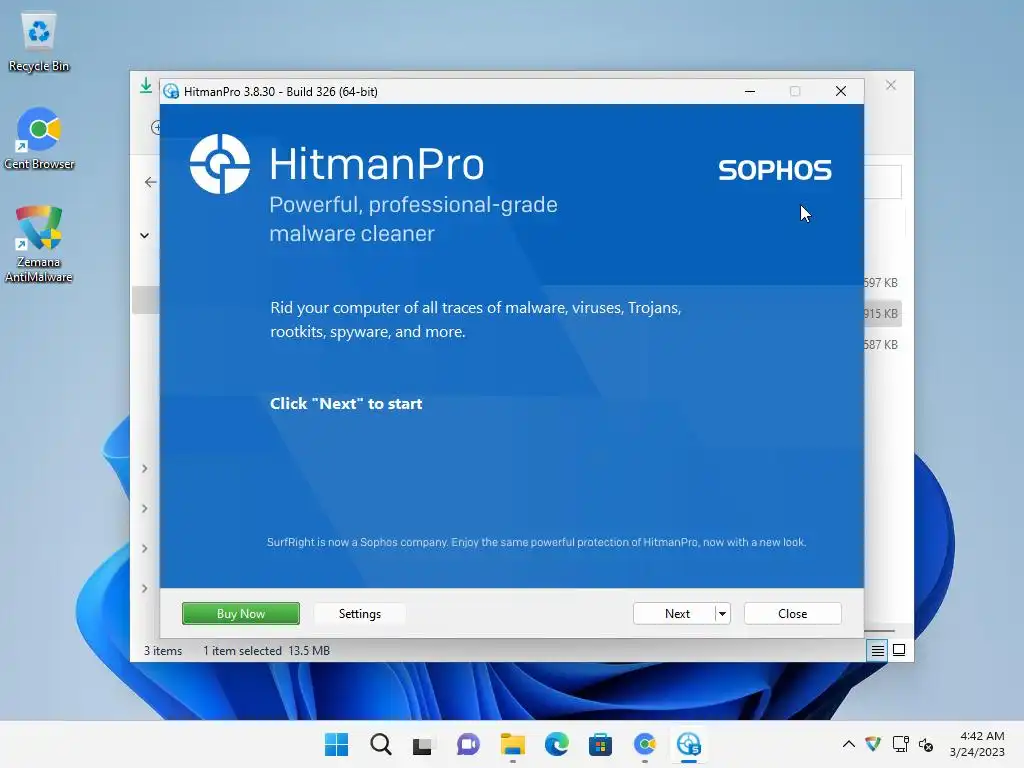Click the Zemana tray icon
Image resolution: width=1024 pixels, height=768 pixels.
click(872, 744)
